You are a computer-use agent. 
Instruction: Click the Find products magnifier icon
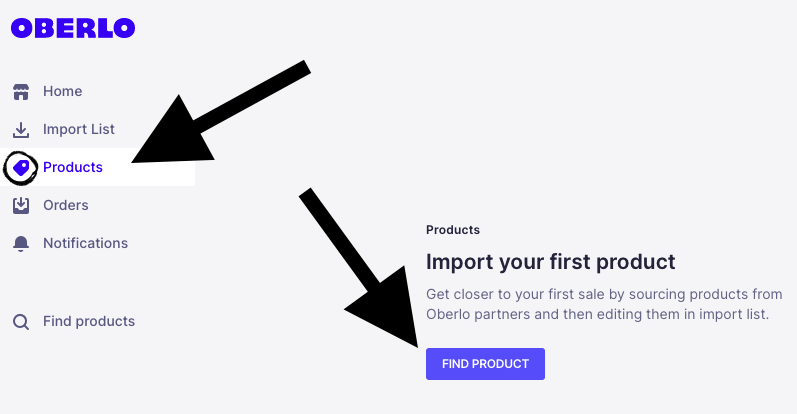pyautogui.click(x=21, y=322)
